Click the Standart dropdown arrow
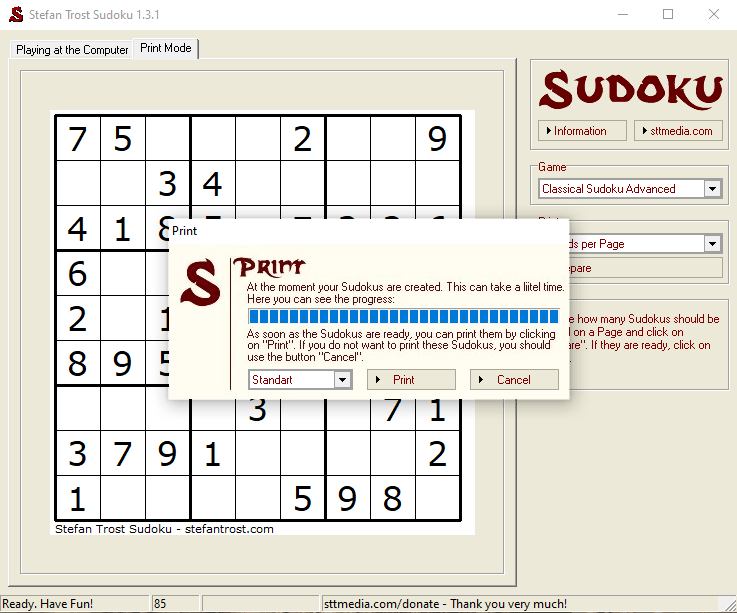This screenshot has width=737, height=613. (x=343, y=379)
